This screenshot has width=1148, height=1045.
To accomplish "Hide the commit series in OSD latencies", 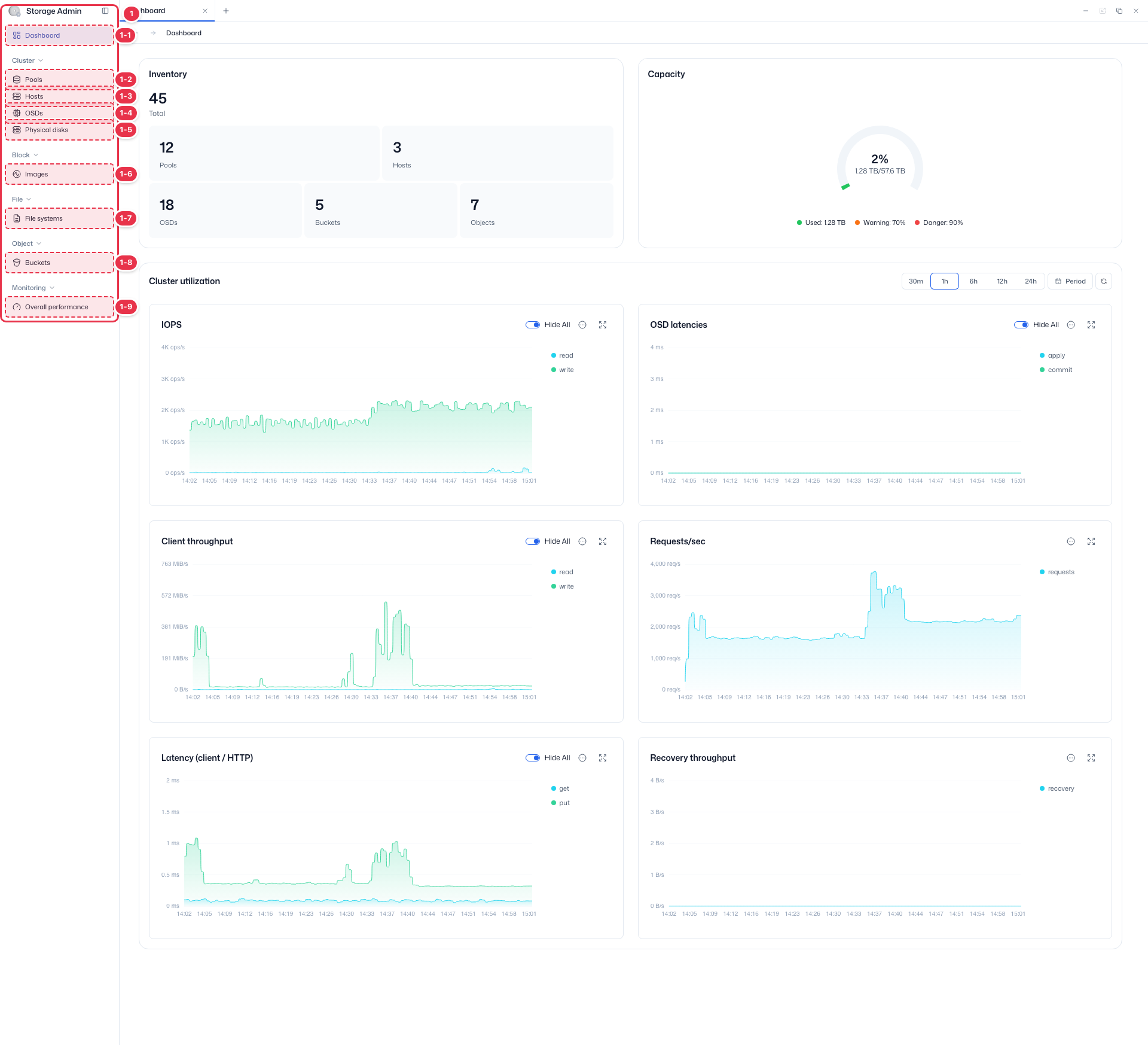I will click(1056, 370).
